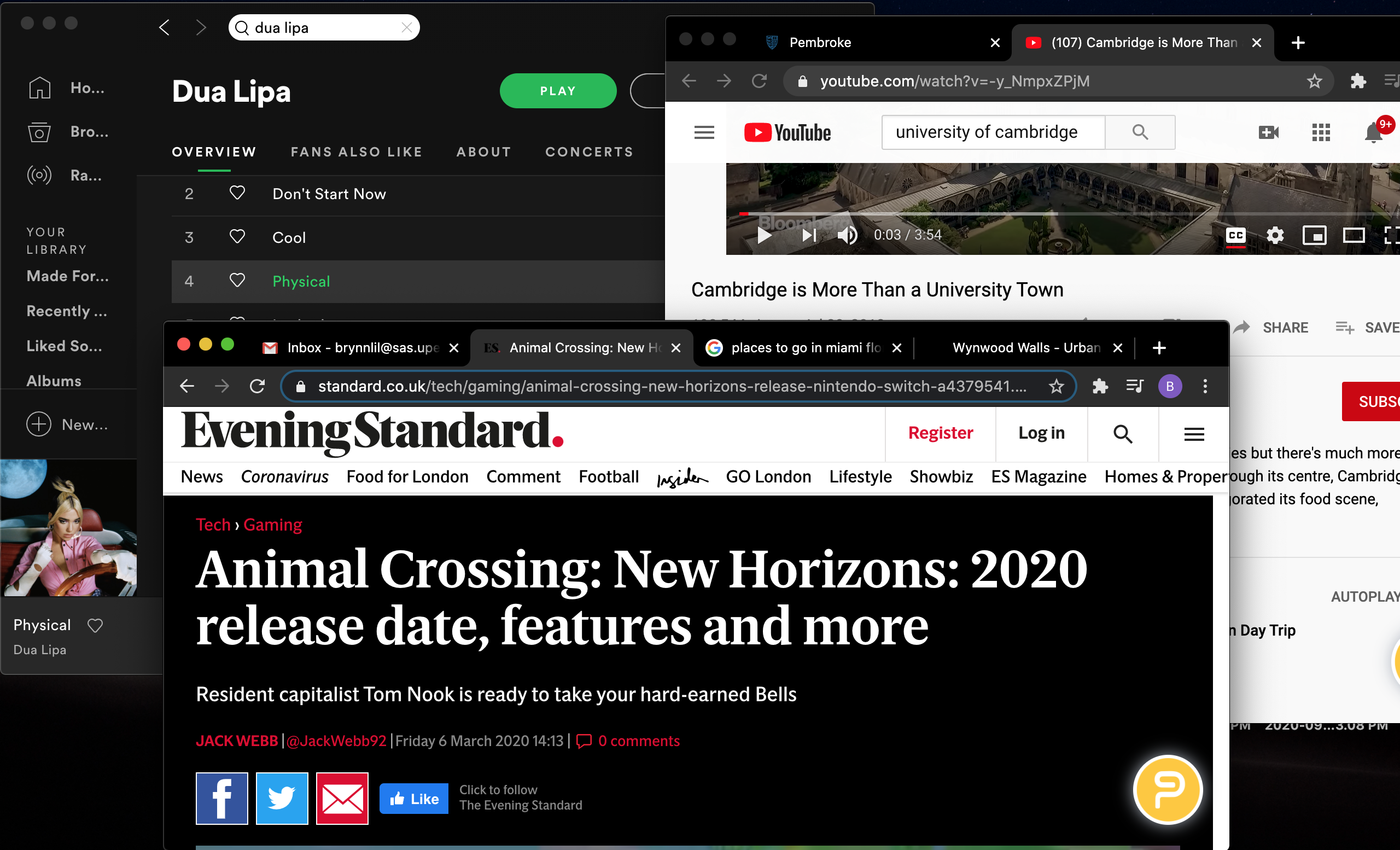Open Liked Songs in library
This screenshot has width=1400, height=850.
[64, 346]
